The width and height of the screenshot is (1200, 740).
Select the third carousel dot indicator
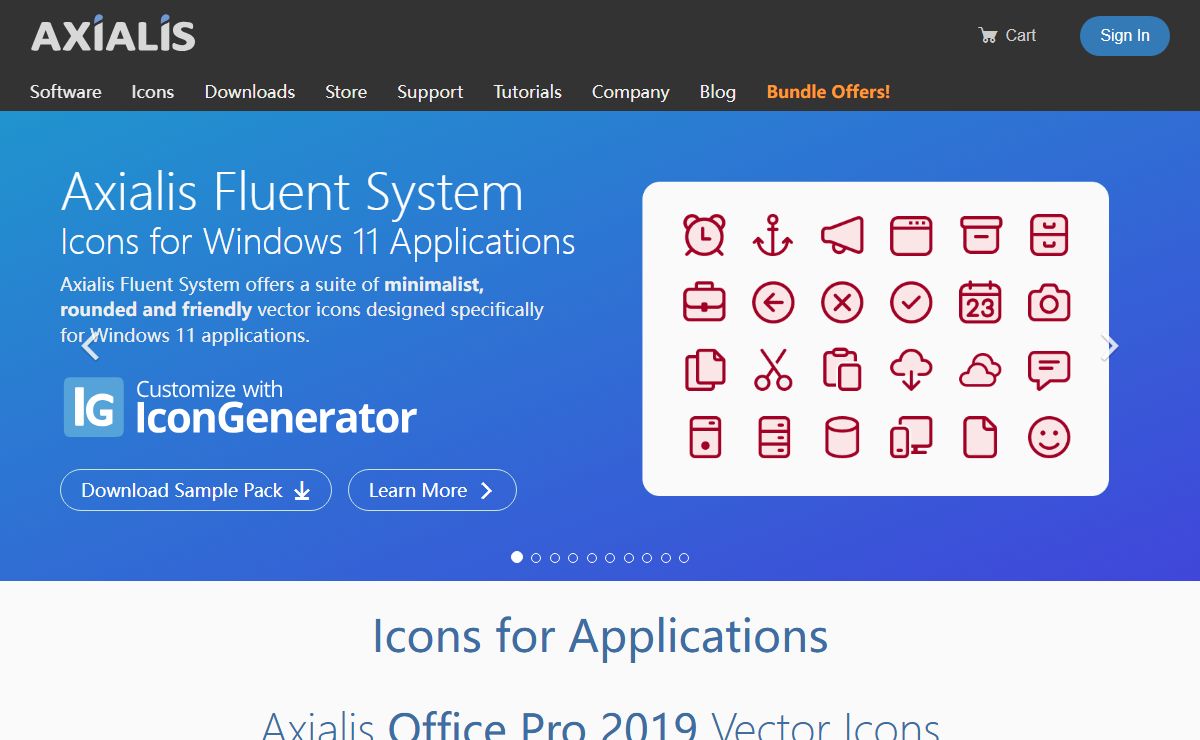[x=554, y=558]
